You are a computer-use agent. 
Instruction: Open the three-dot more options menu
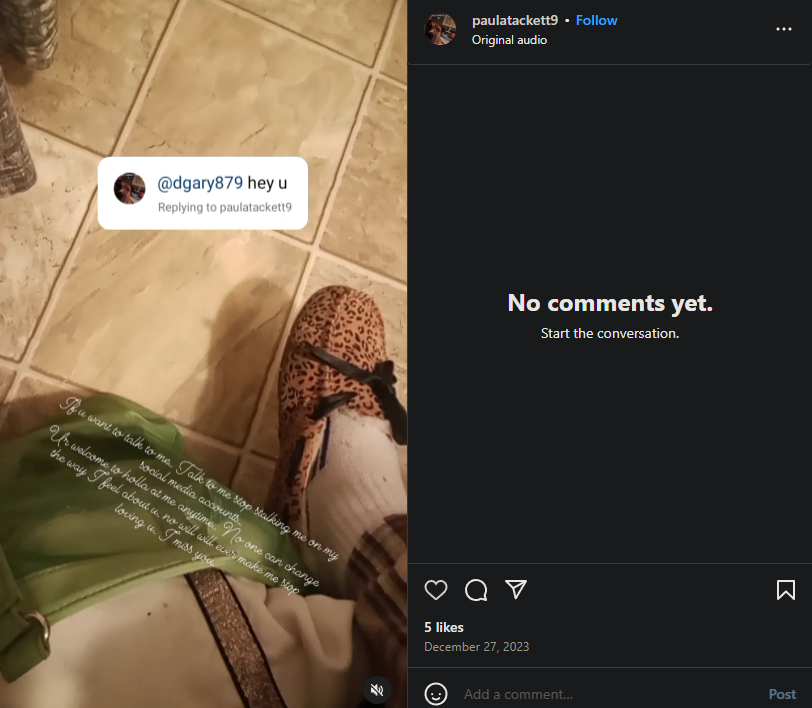click(x=784, y=29)
